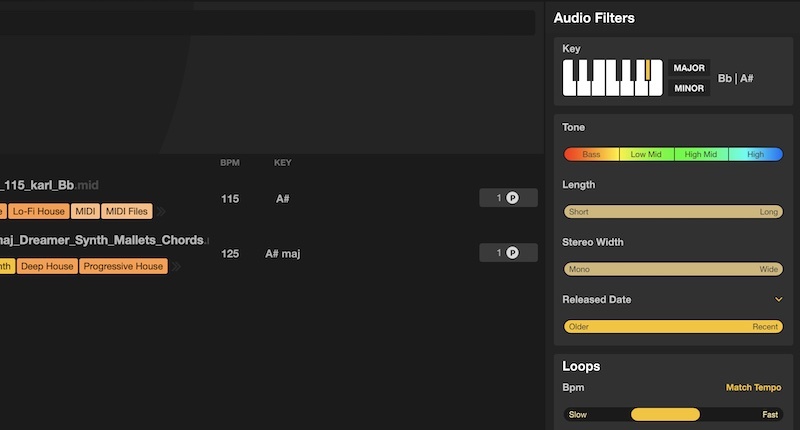Toggle the MINOR key filter
Screen dimensions: 800x430
[689, 88]
